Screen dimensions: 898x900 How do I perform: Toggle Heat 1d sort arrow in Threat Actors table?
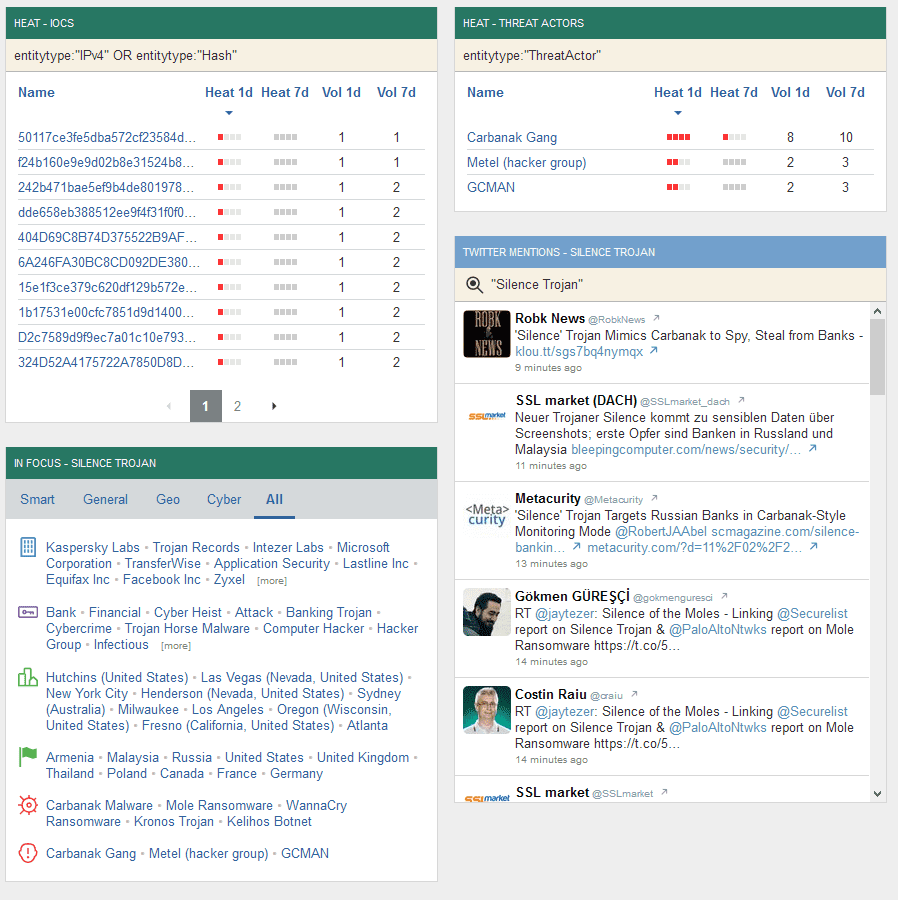point(678,113)
